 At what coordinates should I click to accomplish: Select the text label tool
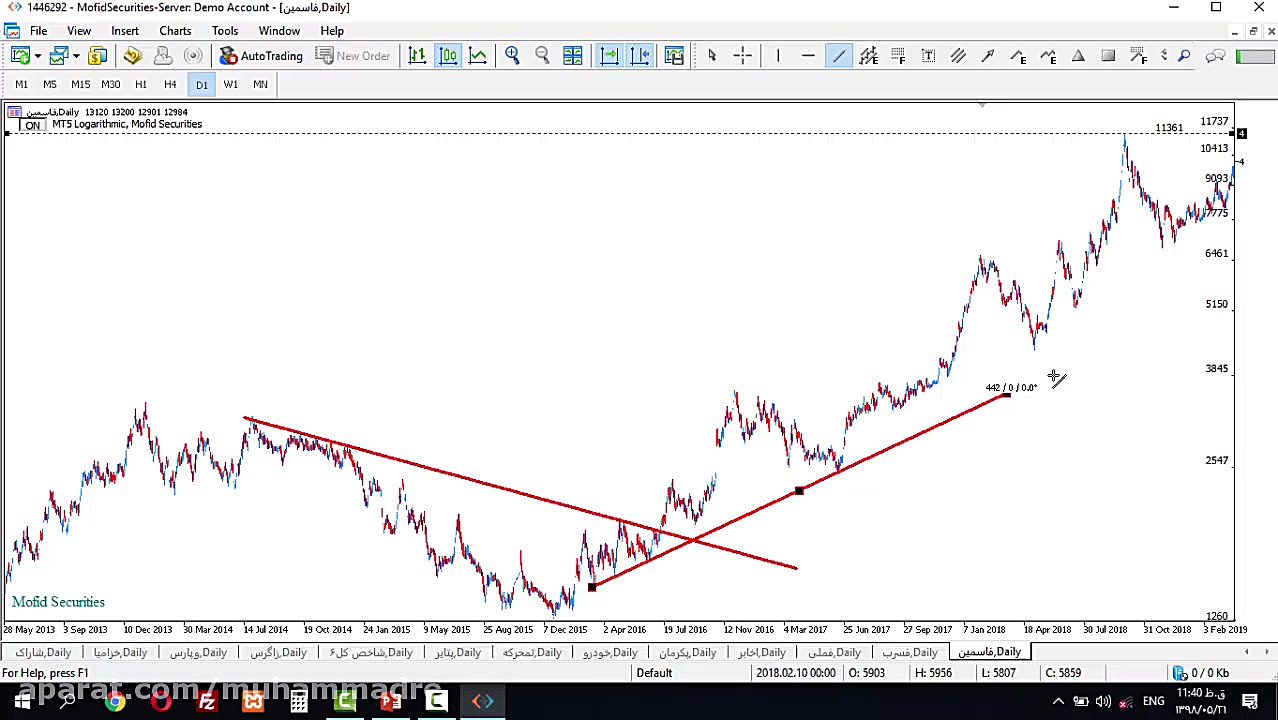[x=928, y=56]
